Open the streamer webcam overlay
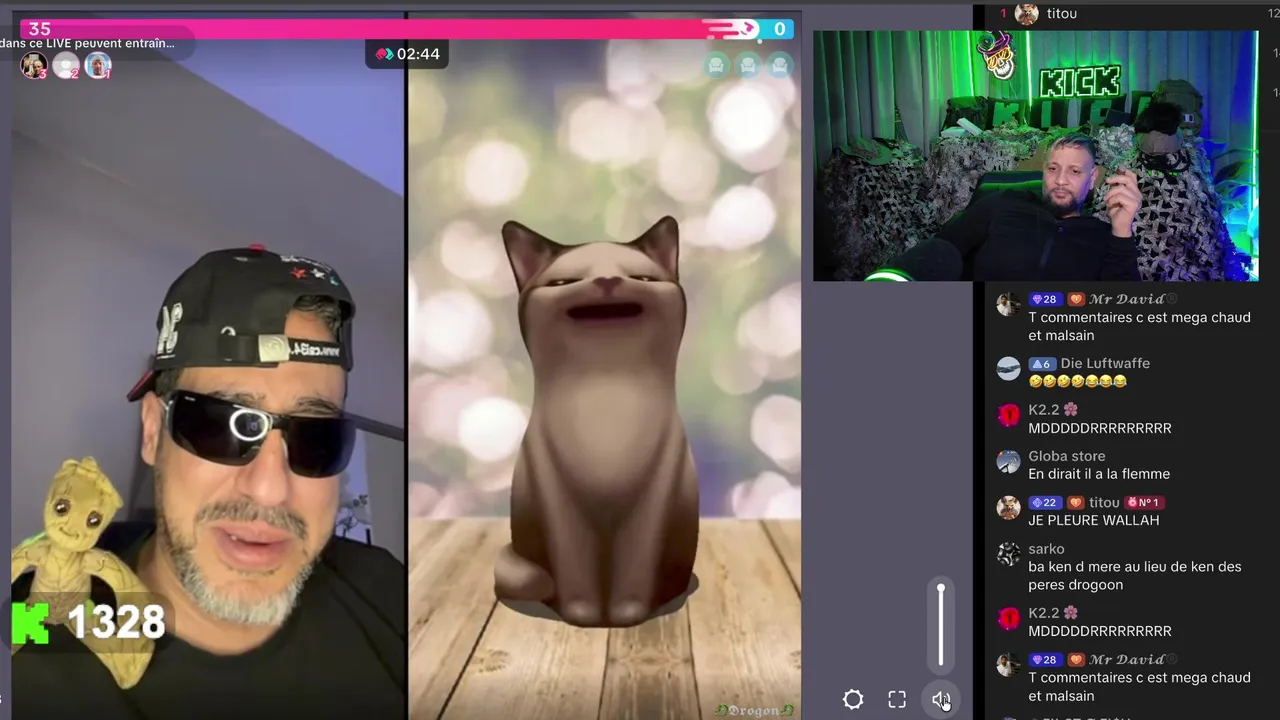This screenshot has height=720, width=1280. point(1035,155)
